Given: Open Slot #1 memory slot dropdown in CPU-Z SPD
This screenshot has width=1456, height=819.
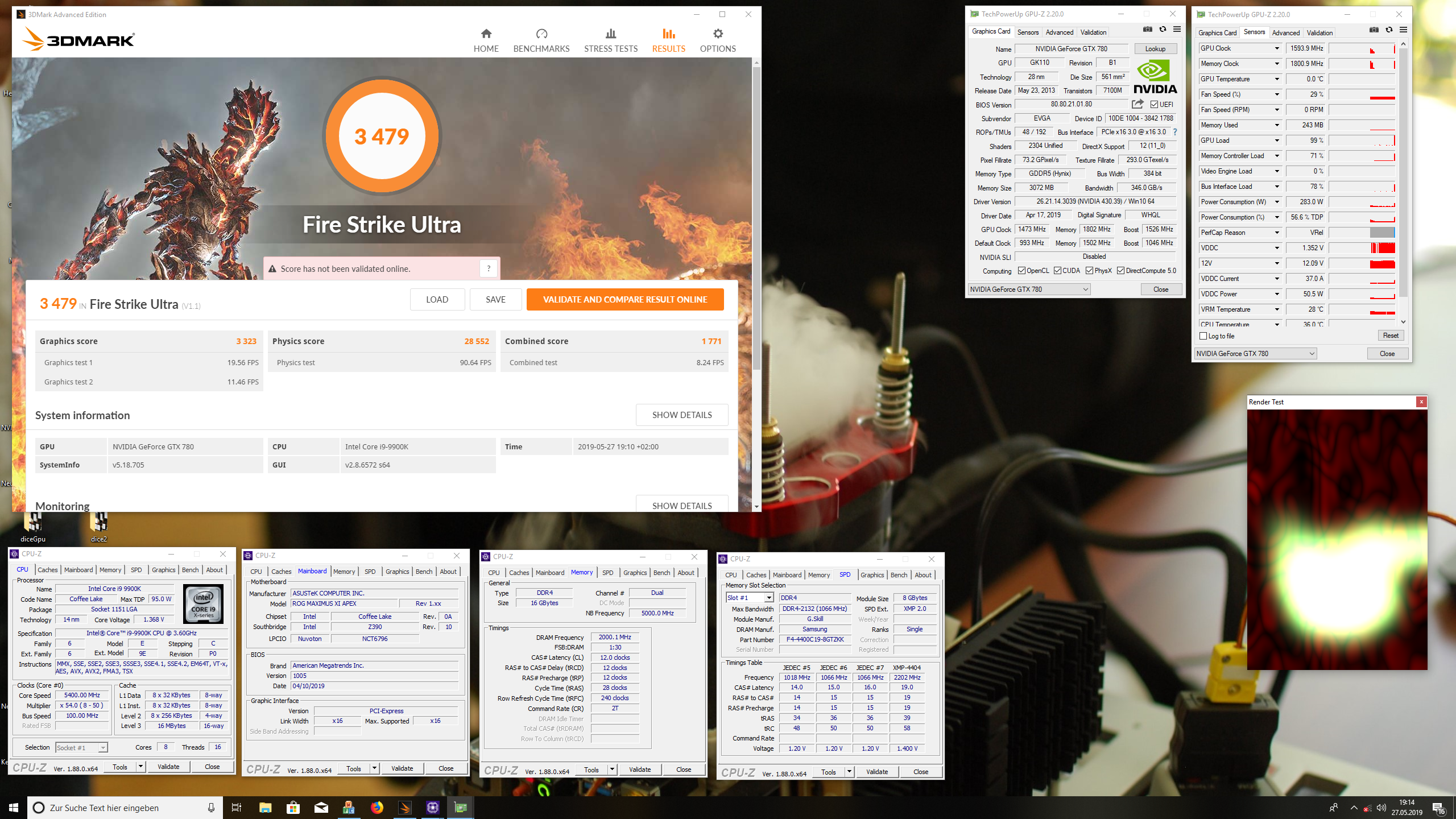Looking at the screenshot, I should coord(750,598).
